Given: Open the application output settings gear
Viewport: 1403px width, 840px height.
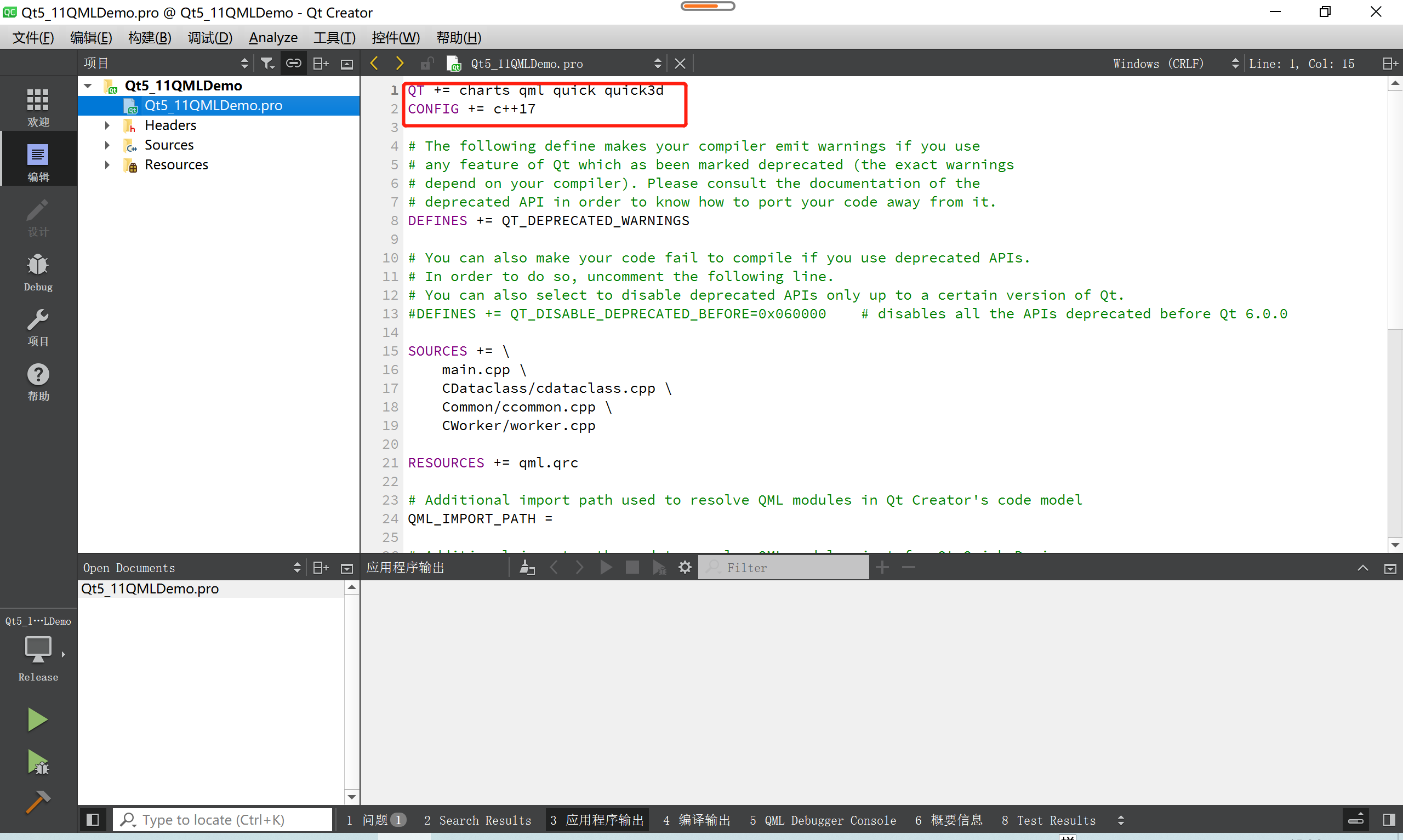Looking at the screenshot, I should [x=685, y=567].
